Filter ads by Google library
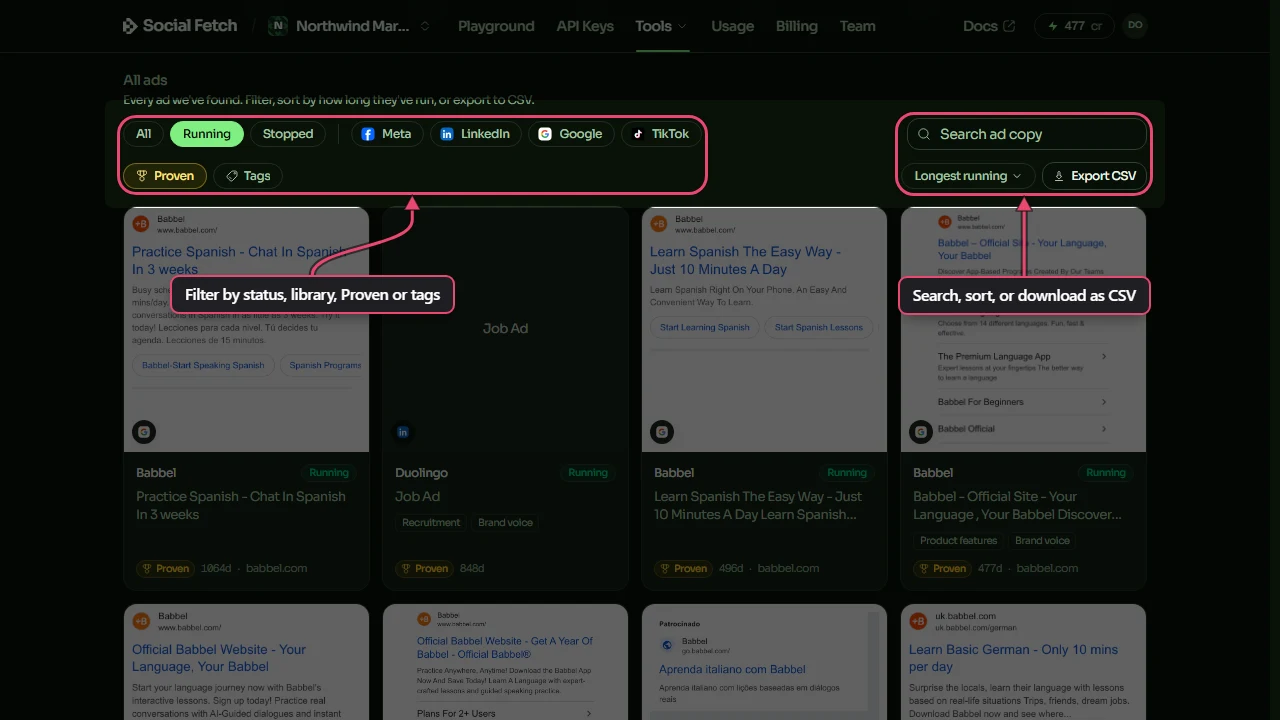1280x720 pixels. click(571, 134)
